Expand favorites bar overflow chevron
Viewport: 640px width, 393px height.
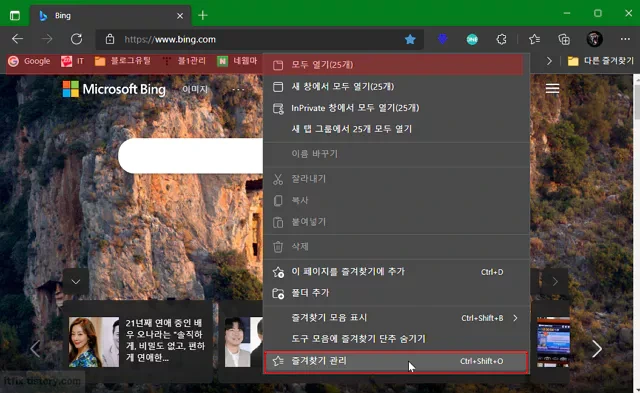point(549,61)
